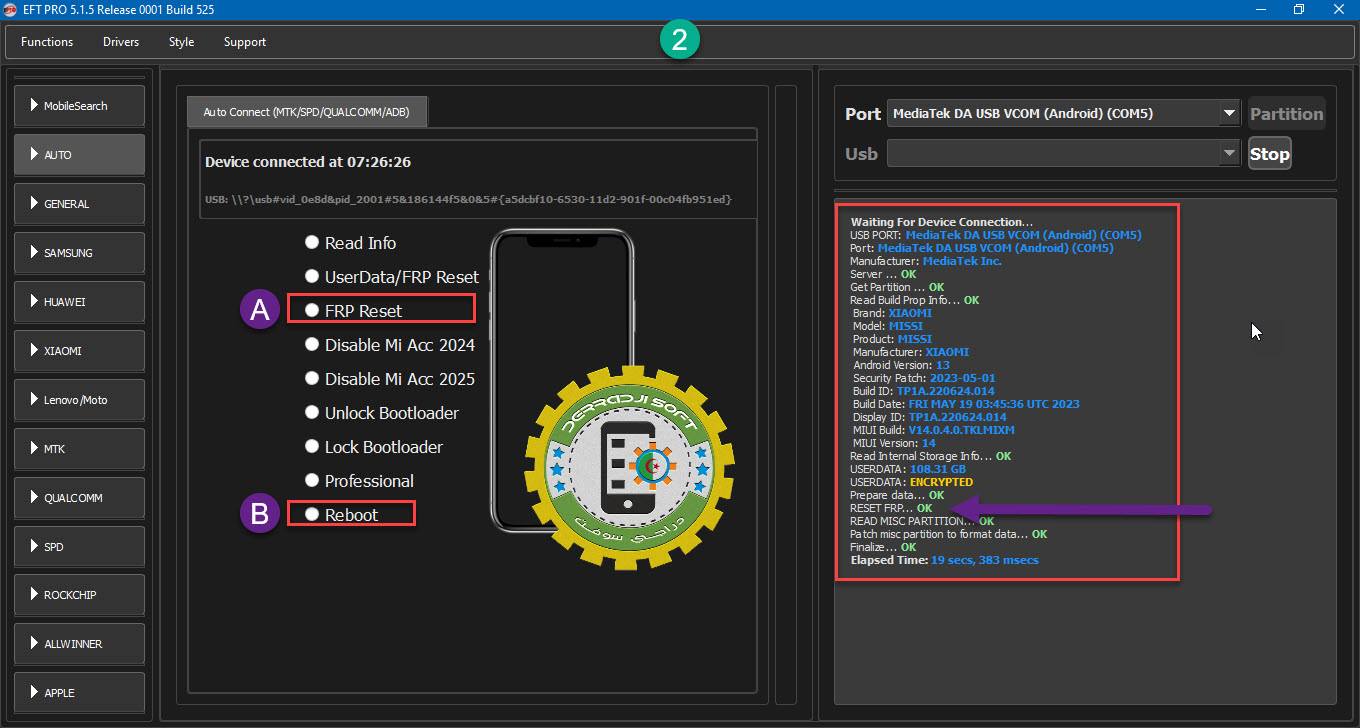This screenshot has width=1360, height=728.
Task: Switch to Auto Connect (MTK/SPD/QUALCOMM/ADB) tab
Action: tap(307, 112)
